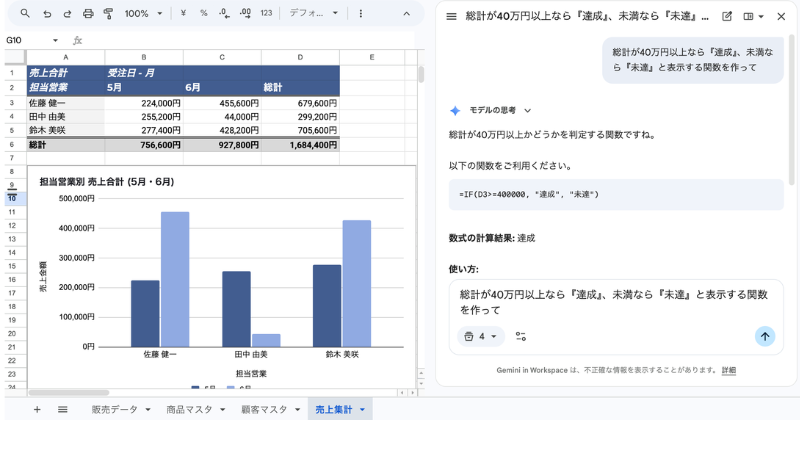Click the horizontal scroll right arrow

[413, 392]
